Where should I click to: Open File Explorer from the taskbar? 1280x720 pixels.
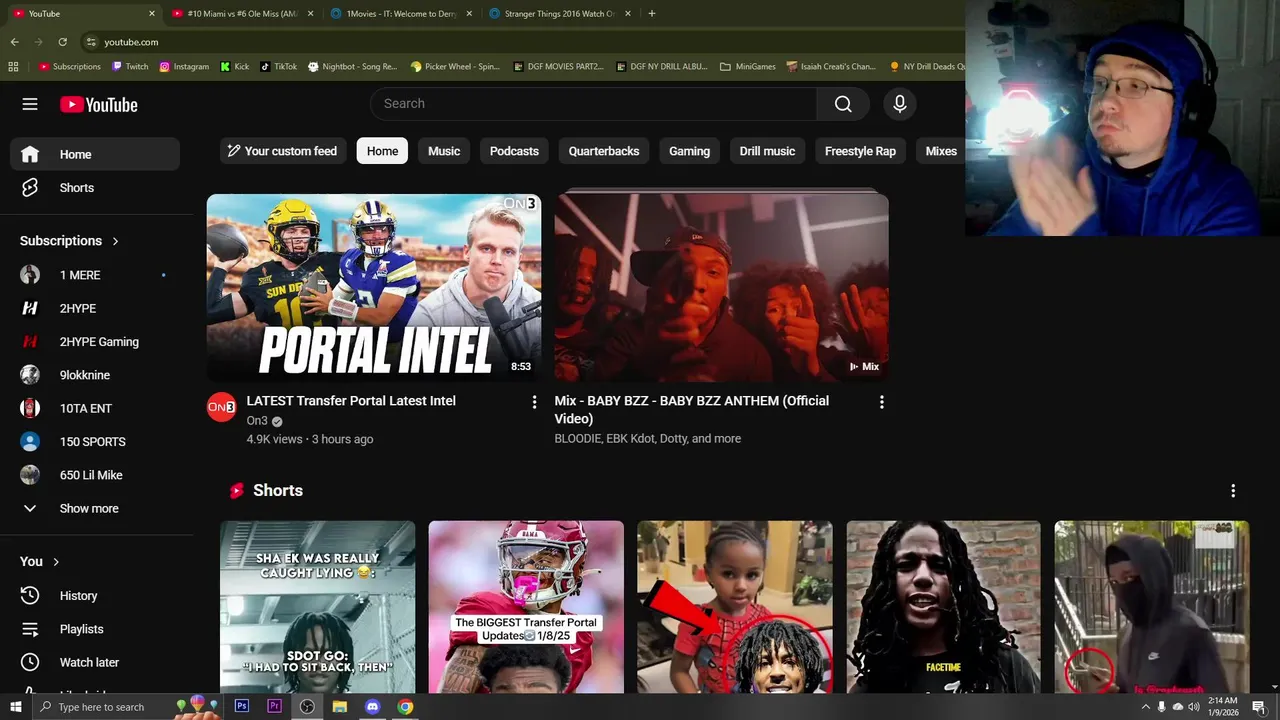tap(340, 706)
